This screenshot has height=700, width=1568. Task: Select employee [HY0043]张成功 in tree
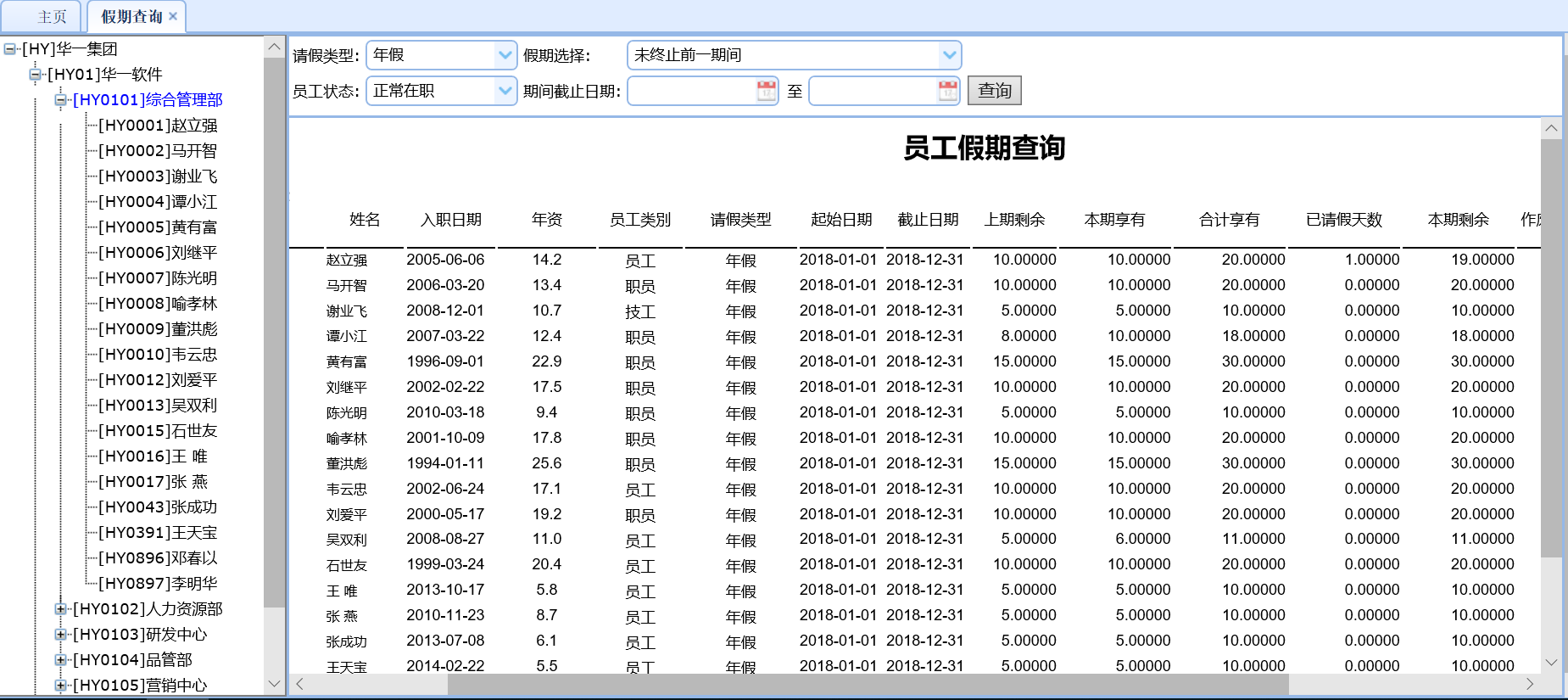158,507
